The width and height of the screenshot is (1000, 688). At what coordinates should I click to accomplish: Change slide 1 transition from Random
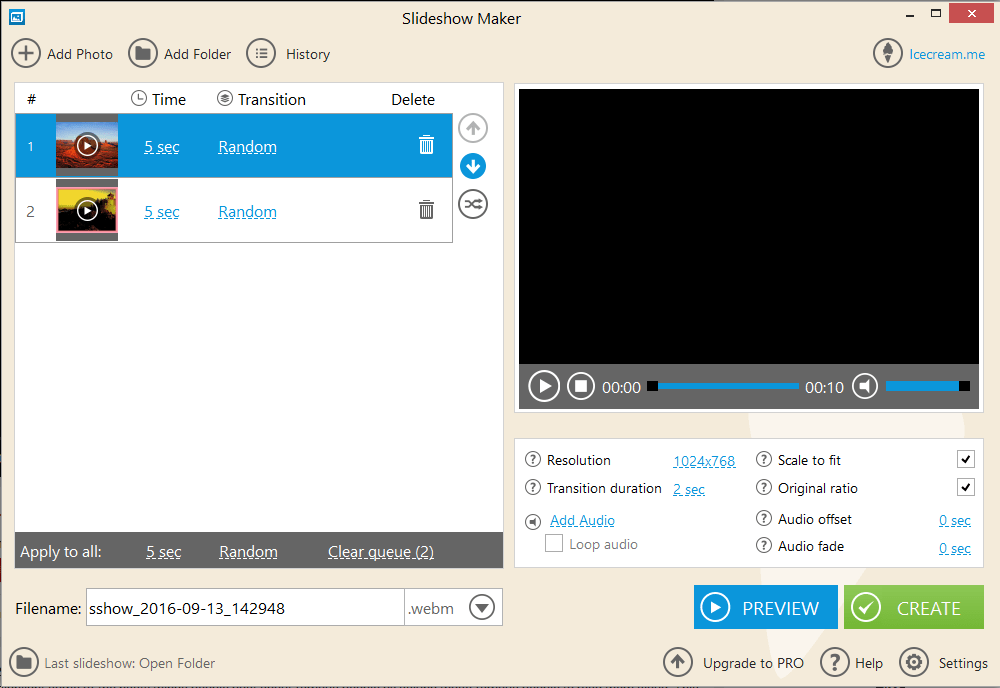247,146
